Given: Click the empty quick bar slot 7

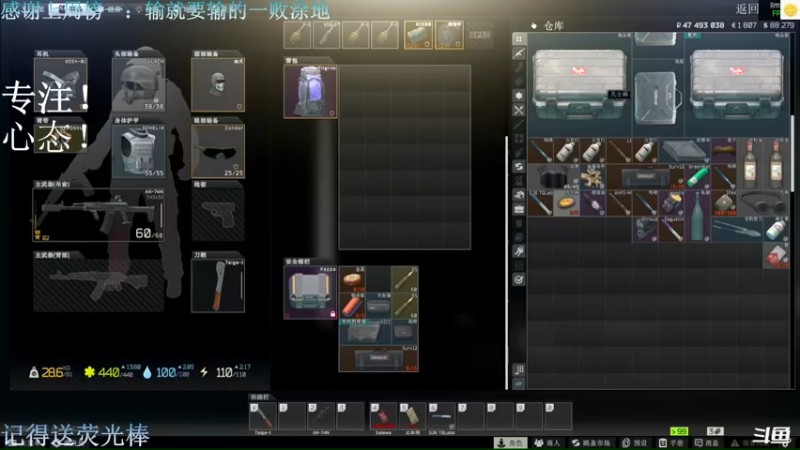Looking at the screenshot, I should 470,416.
